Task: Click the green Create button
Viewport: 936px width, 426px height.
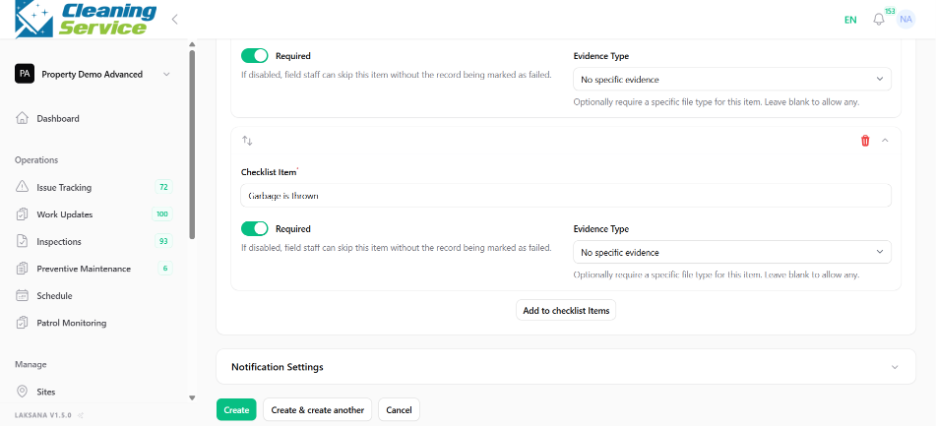Action: (x=236, y=410)
